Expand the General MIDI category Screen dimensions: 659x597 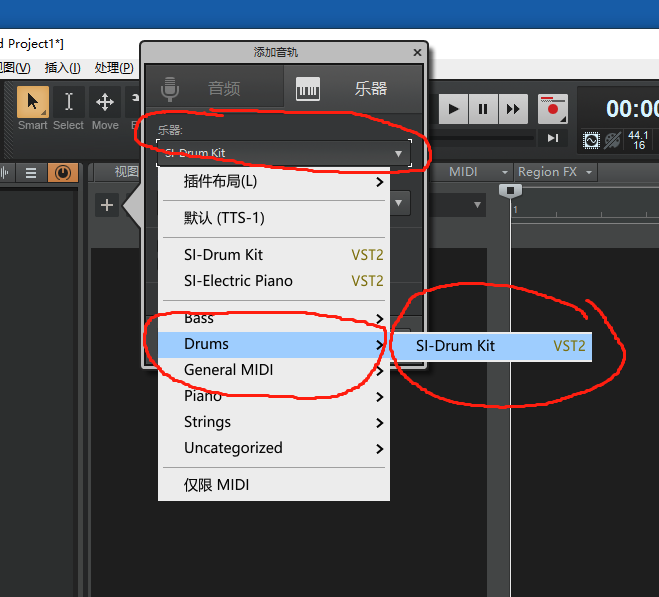274,370
